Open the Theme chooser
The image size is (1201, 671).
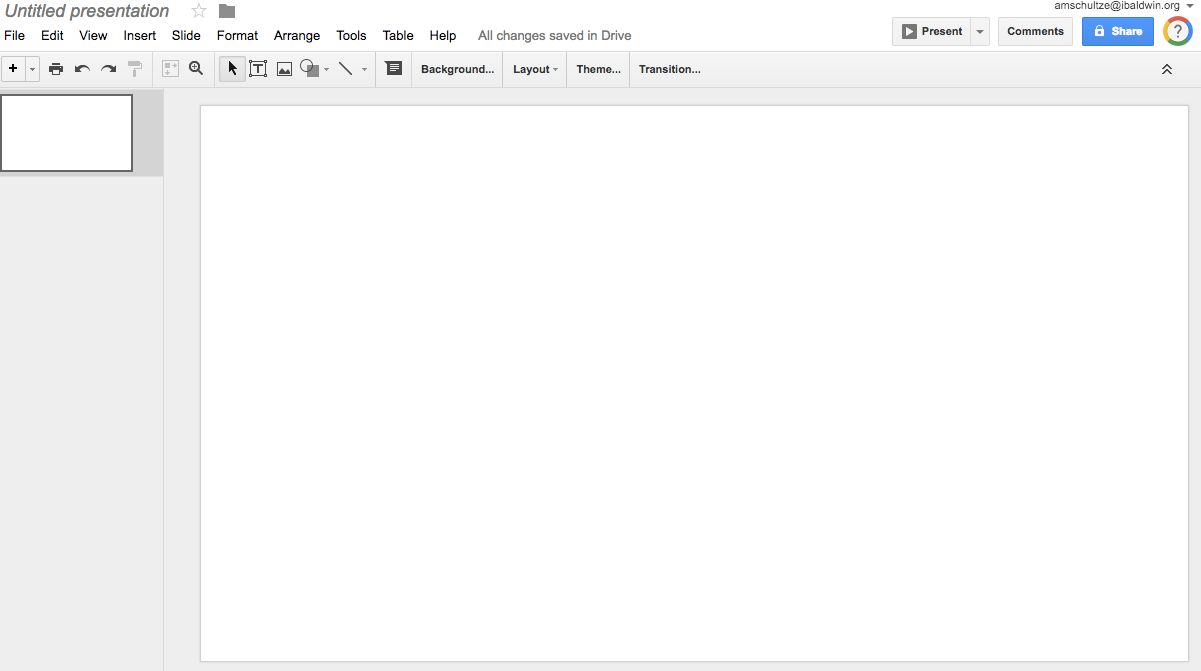[598, 69]
